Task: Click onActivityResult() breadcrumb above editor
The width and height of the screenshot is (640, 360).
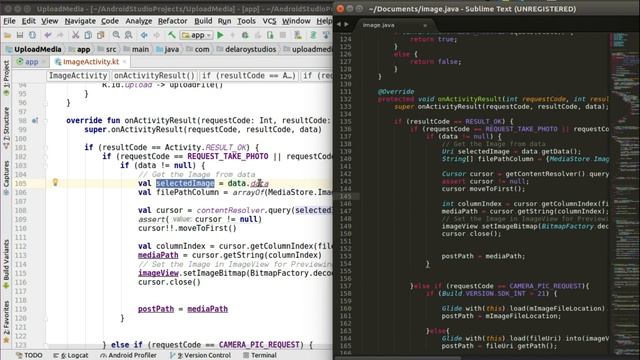Action: (x=154, y=76)
